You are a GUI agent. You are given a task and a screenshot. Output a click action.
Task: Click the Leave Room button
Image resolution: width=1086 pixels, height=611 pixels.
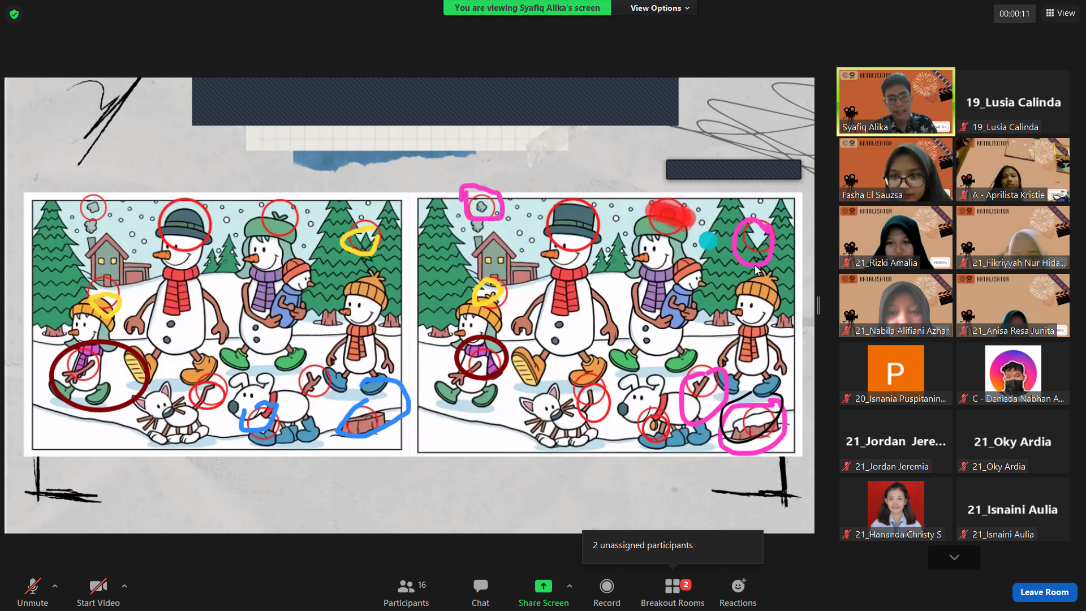tap(1044, 592)
